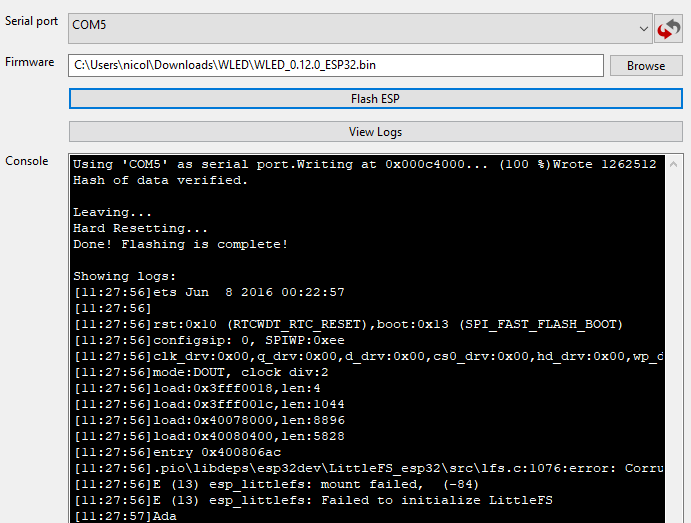
Task: Click the 'rst:0x10 (RTCWDT_RTC_RESET)' log line
Action: 349,324
